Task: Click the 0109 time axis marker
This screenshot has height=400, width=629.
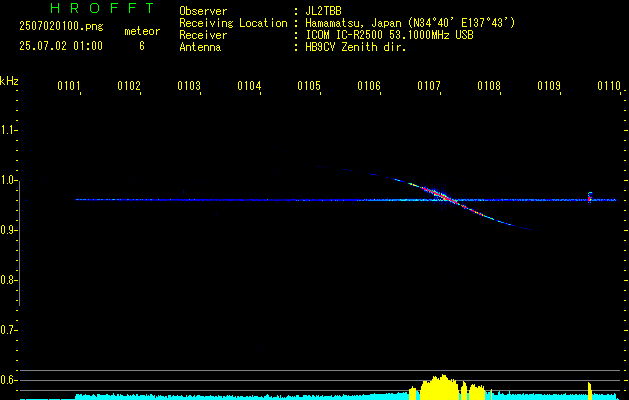Action: pyautogui.click(x=549, y=86)
